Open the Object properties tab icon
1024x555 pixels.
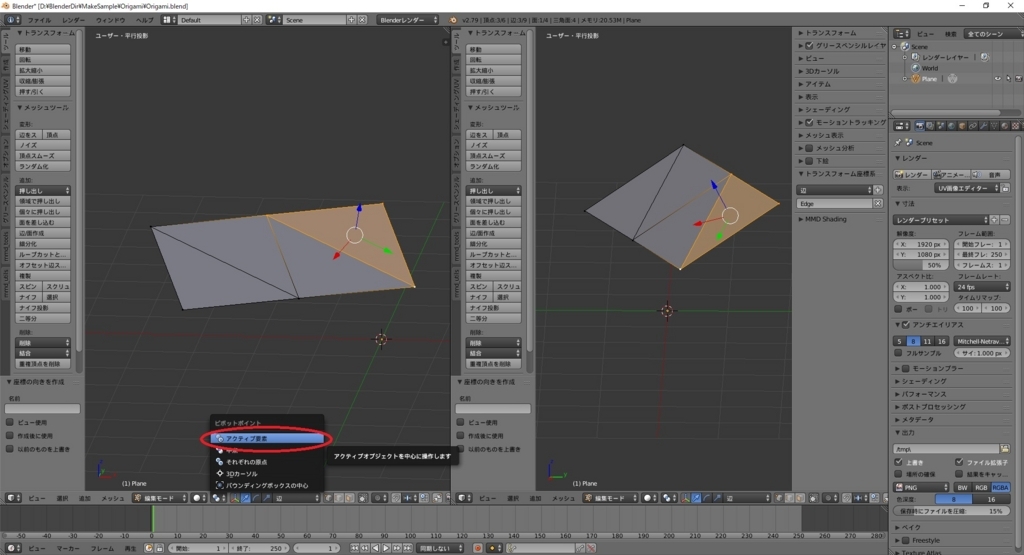pos(962,125)
